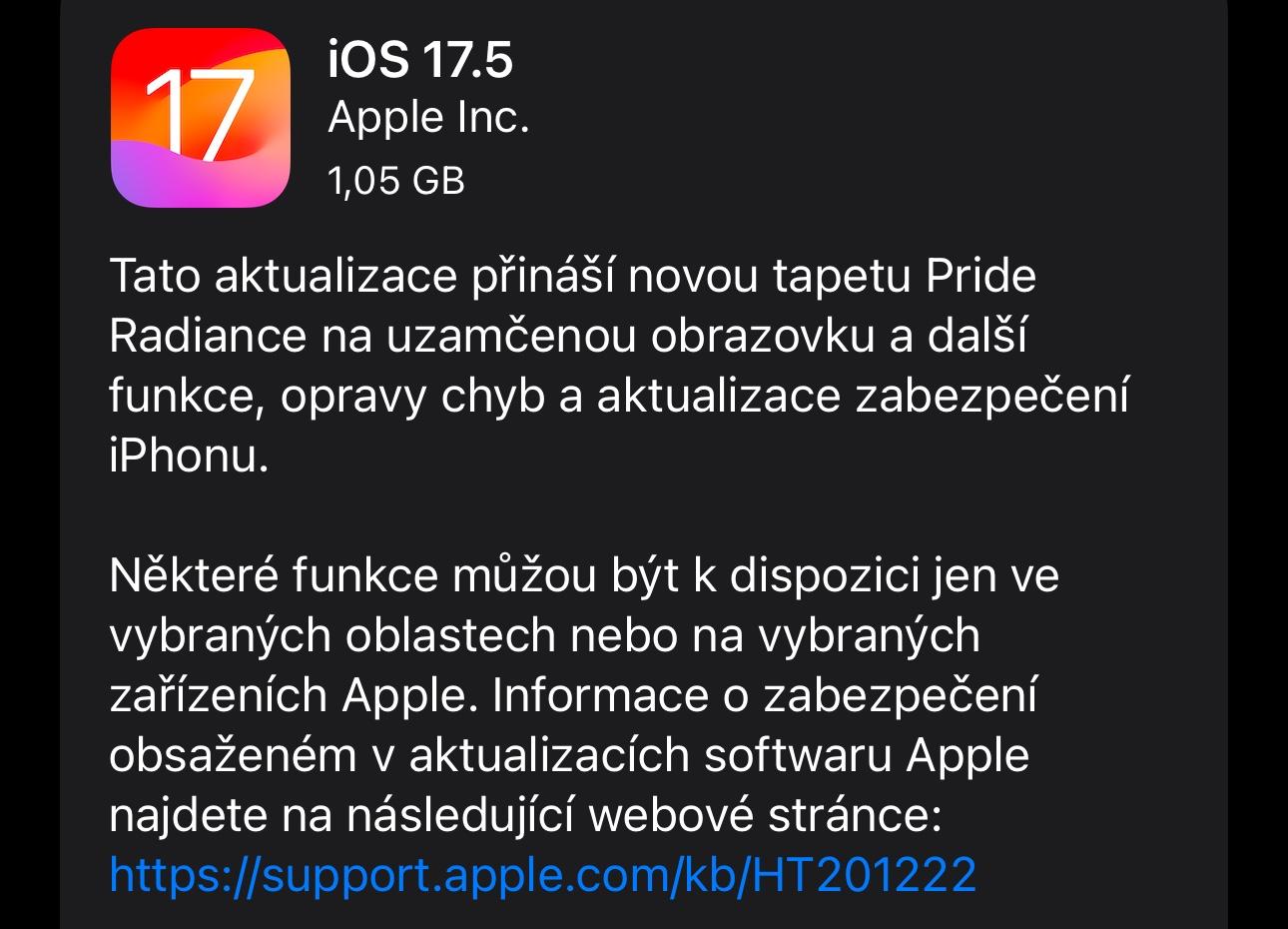The image size is (1288, 929).
Task: Click the text "opravy chyb"
Action: pyautogui.click(x=413, y=398)
